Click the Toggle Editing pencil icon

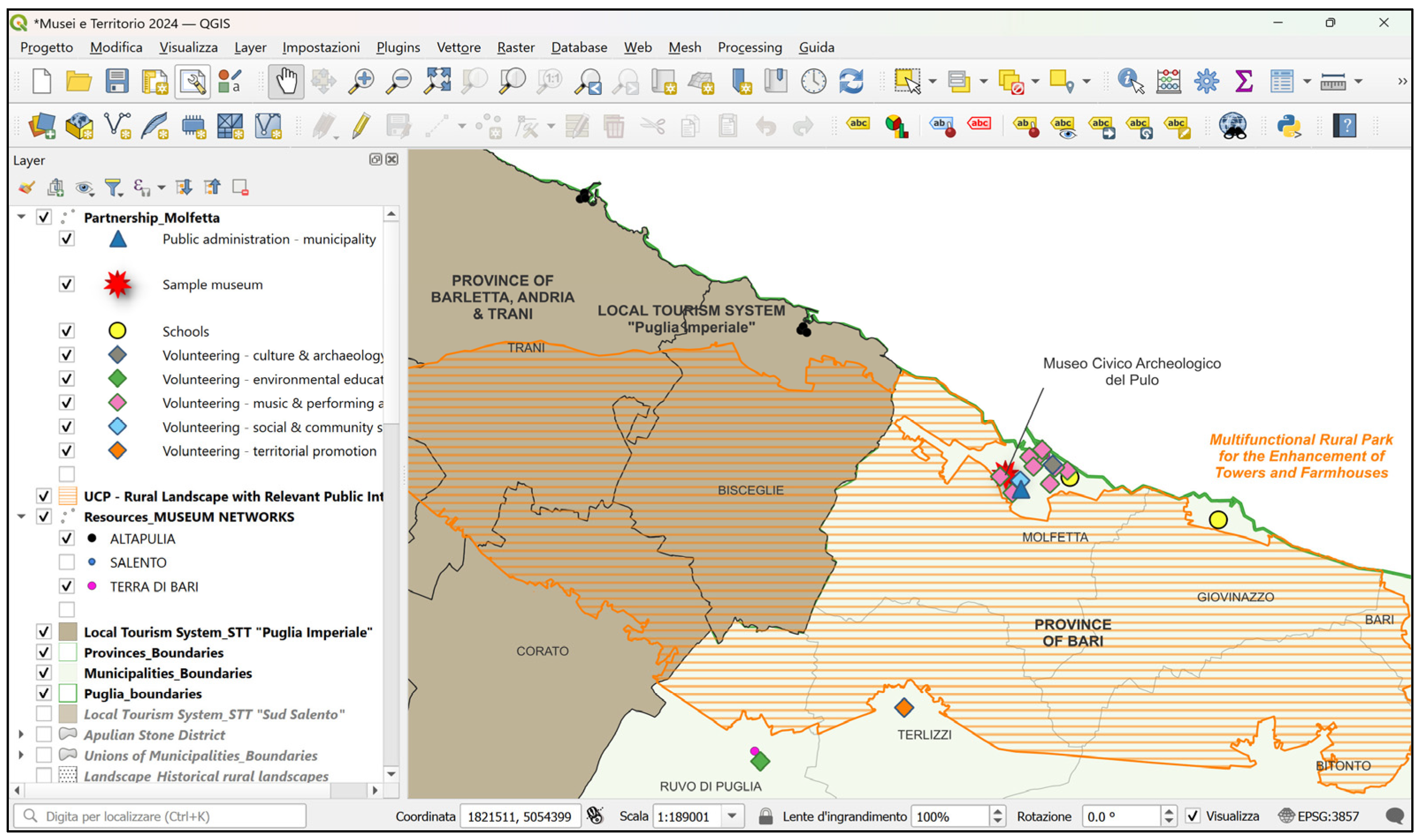pos(361,126)
